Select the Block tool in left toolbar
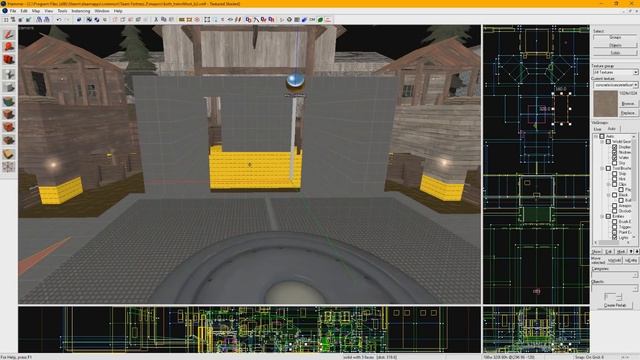The image size is (640, 360). [x=9, y=87]
